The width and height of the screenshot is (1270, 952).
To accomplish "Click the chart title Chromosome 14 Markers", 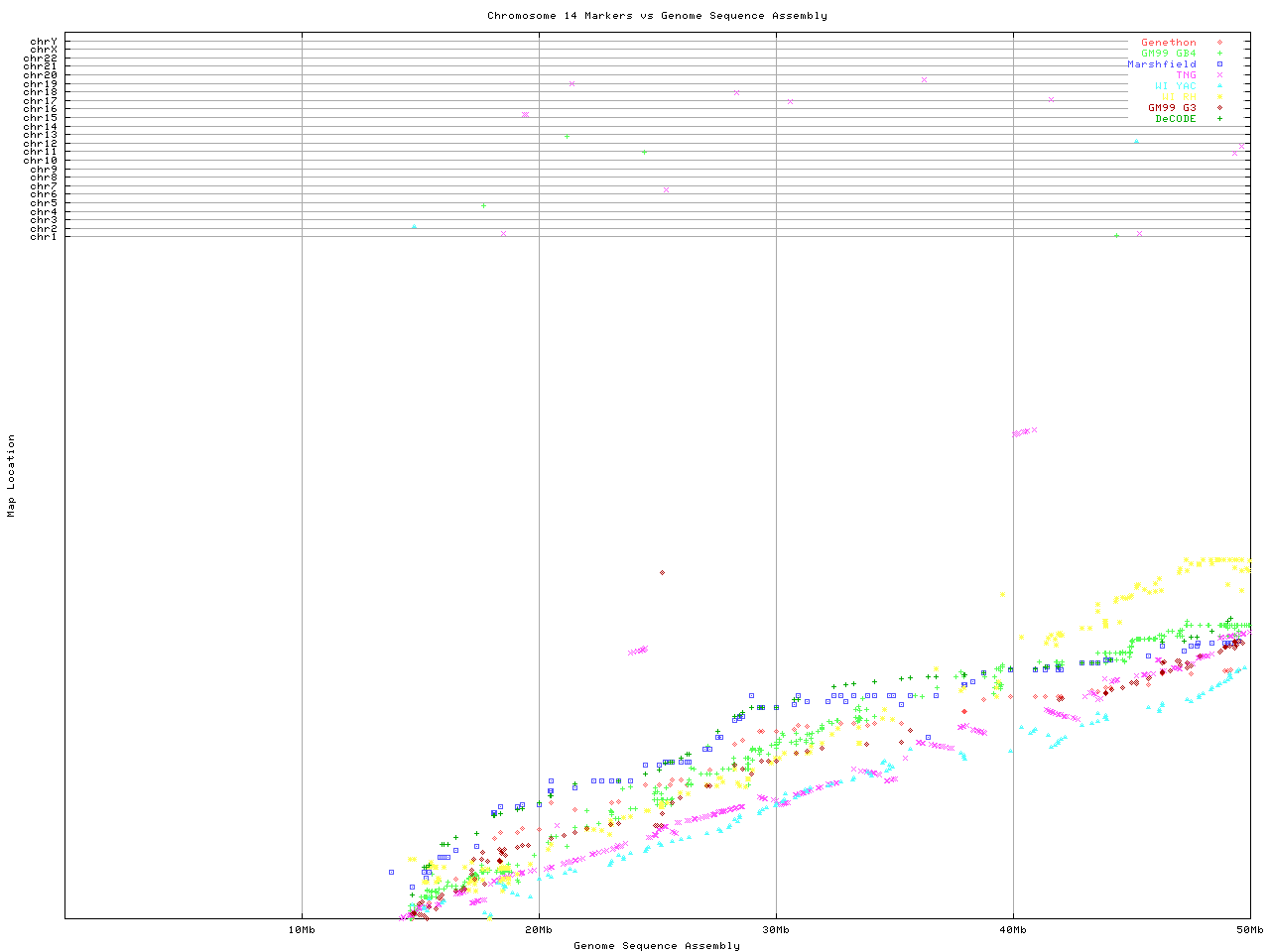I will (x=657, y=16).
